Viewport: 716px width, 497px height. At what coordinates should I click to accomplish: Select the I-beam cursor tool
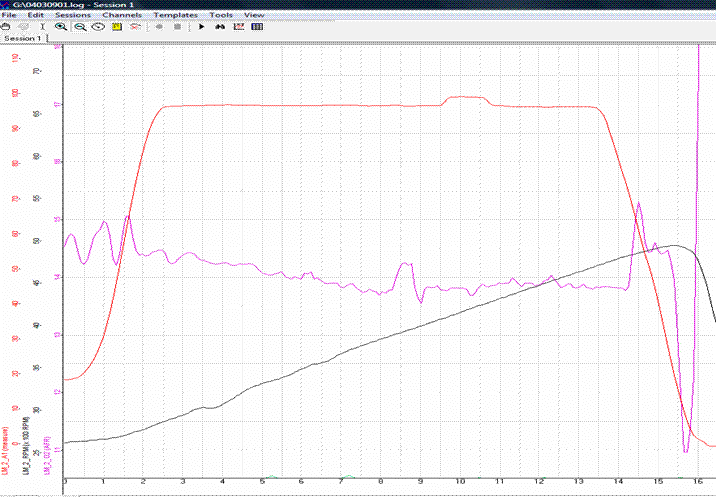[x=41, y=27]
